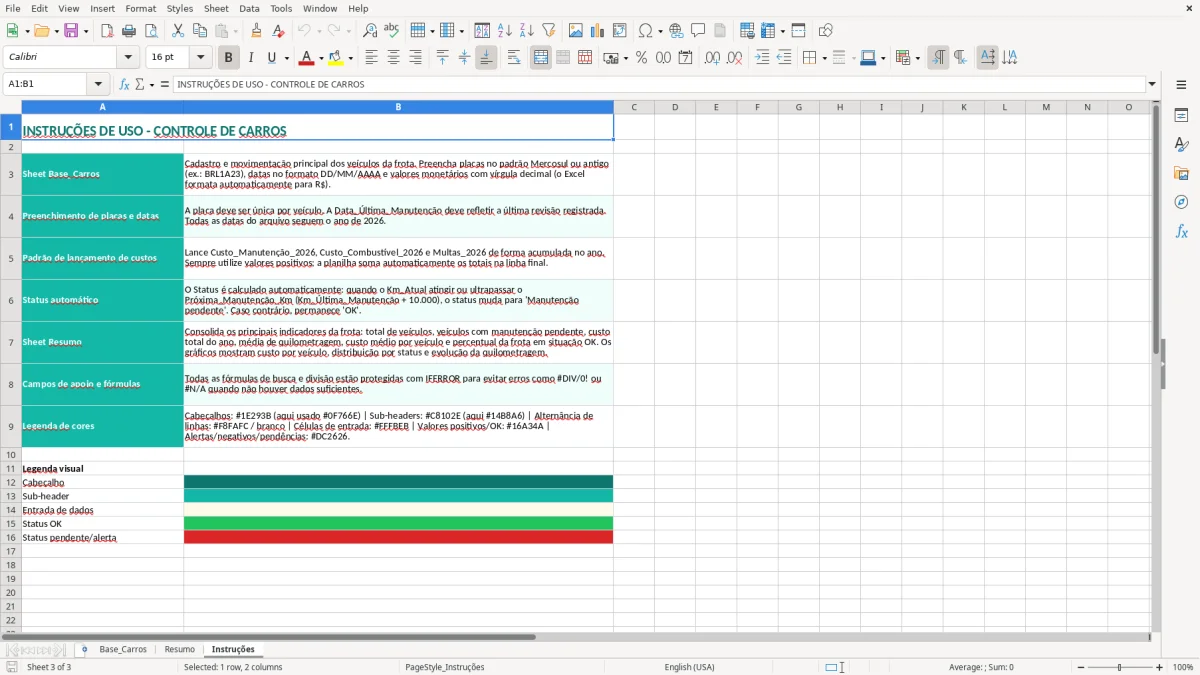1200x675 pixels.
Task: Click English (USA) language in status bar
Action: pos(689,667)
